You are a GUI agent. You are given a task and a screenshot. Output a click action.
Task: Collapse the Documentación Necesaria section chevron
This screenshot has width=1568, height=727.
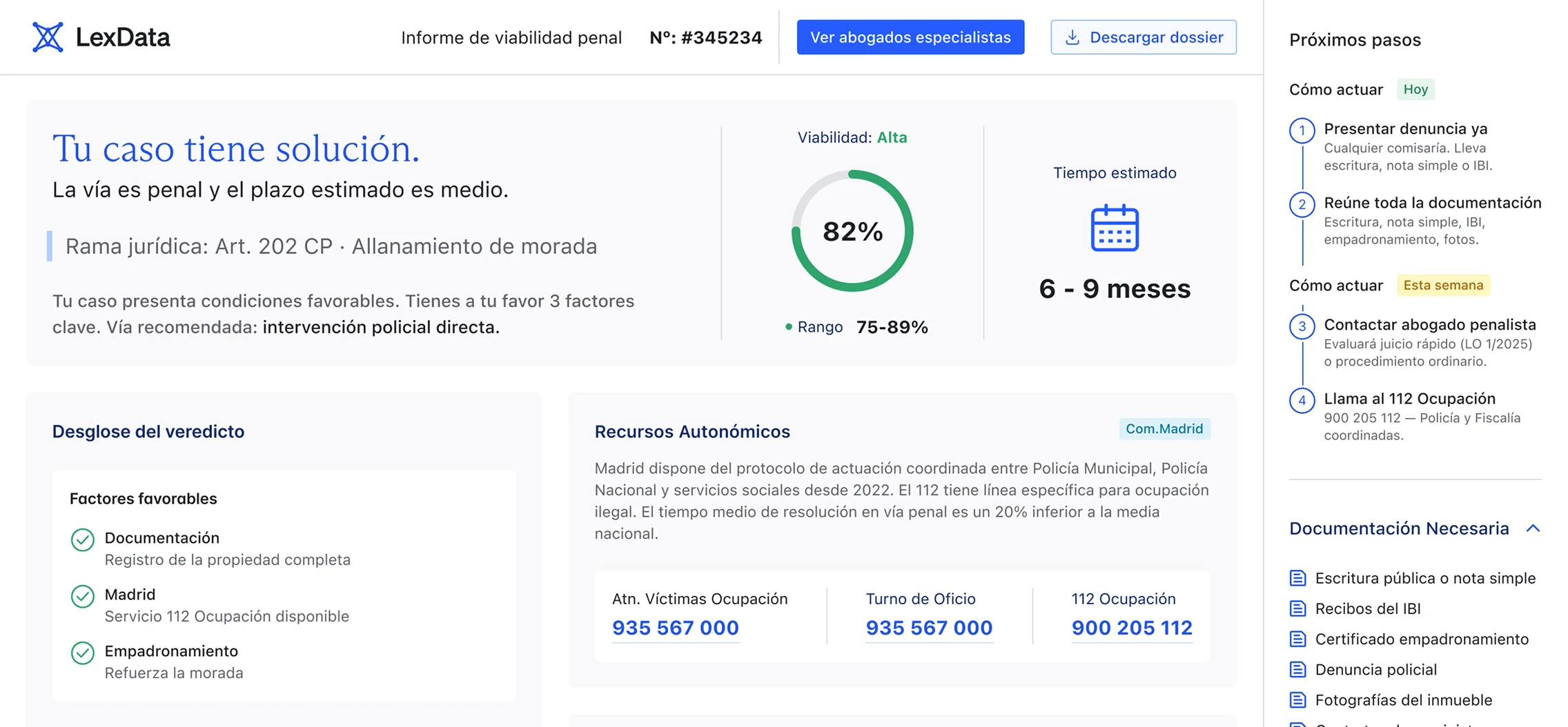[x=1533, y=528]
